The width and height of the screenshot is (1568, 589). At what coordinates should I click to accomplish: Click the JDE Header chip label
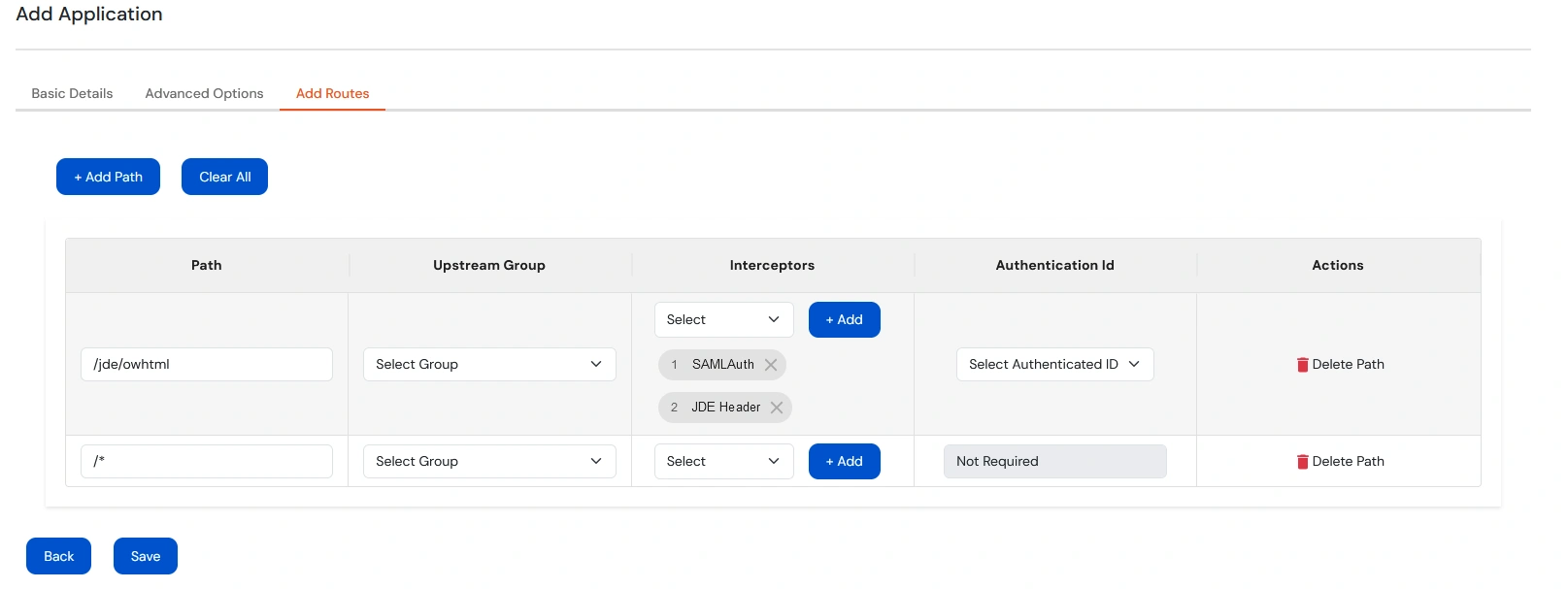pos(726,408)
